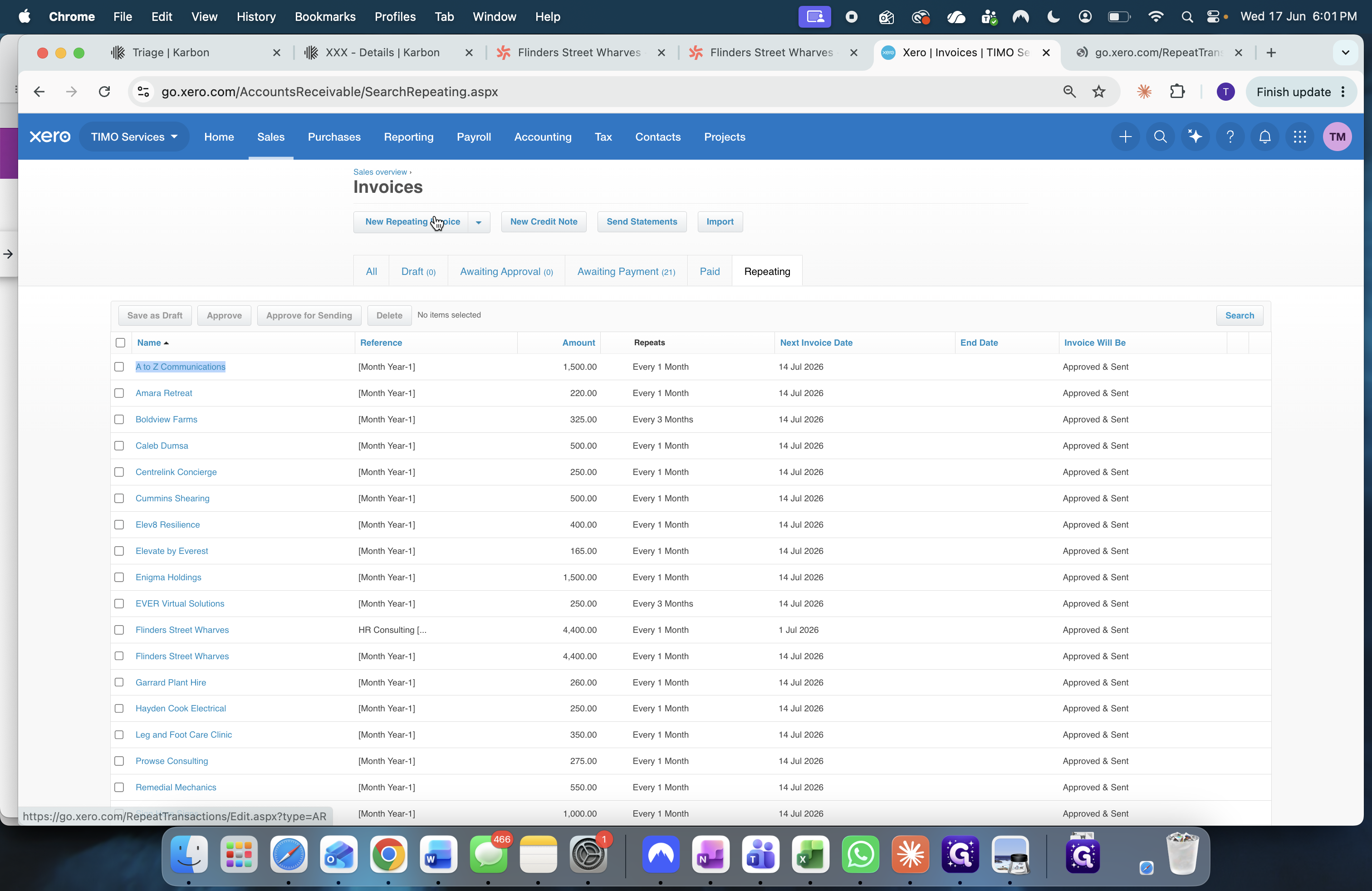The width and height of the screenshot is (1372, 891).
Task: Tick the checkbox for Amara Retreat
Action: pyautogui.click(x=119, y=393)
